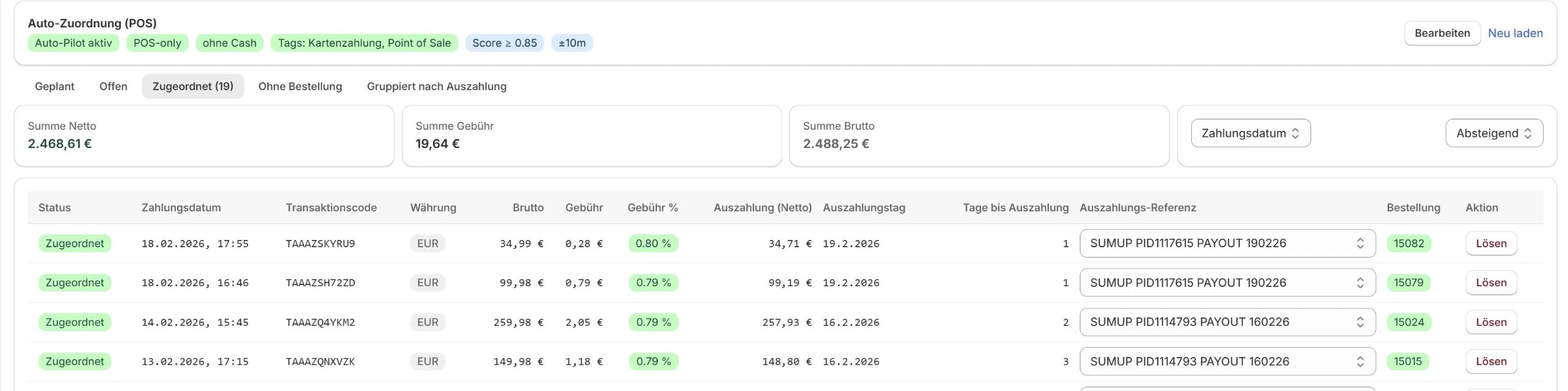
Task: Open order badge 15024
Action: [x=1409, y=322]
